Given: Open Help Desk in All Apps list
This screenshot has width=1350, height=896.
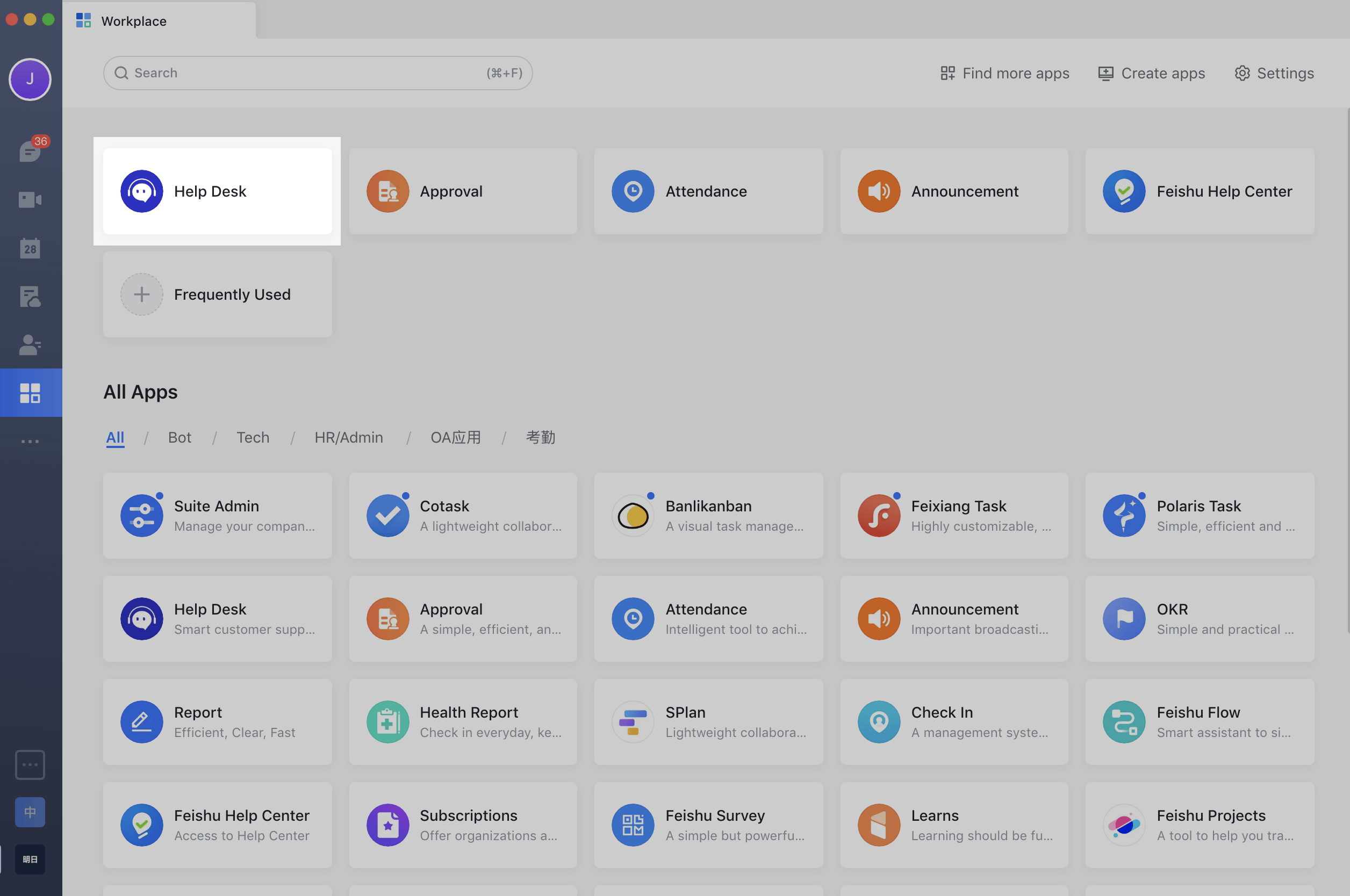Looking at the screenshot, I should (x=217, y=619).
